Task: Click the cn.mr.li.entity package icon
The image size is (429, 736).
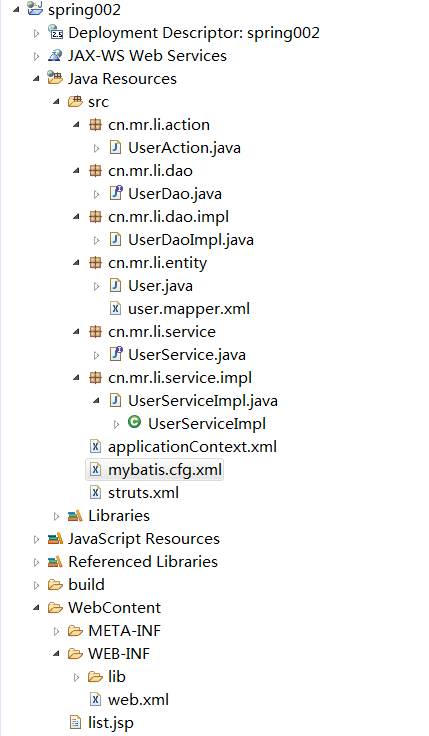Action: click(x=95, y=262)
